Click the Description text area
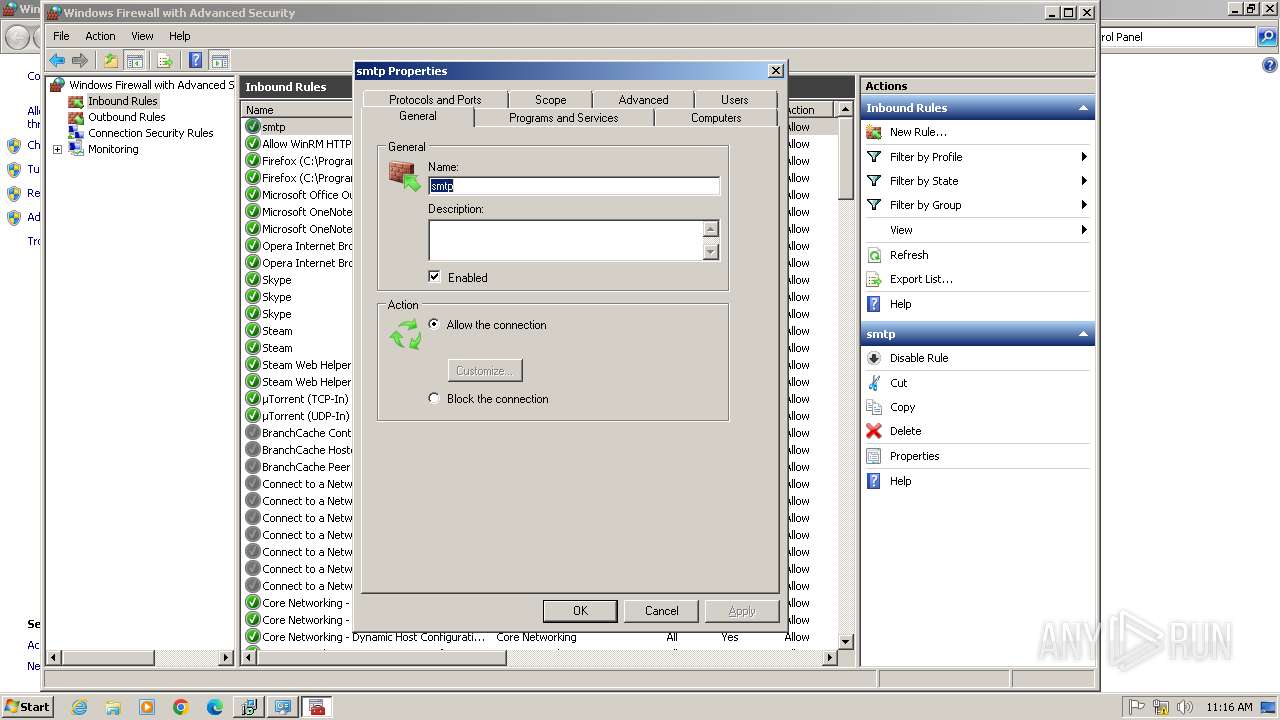This screenshot has width=1280, height=720. click(565, 240)
